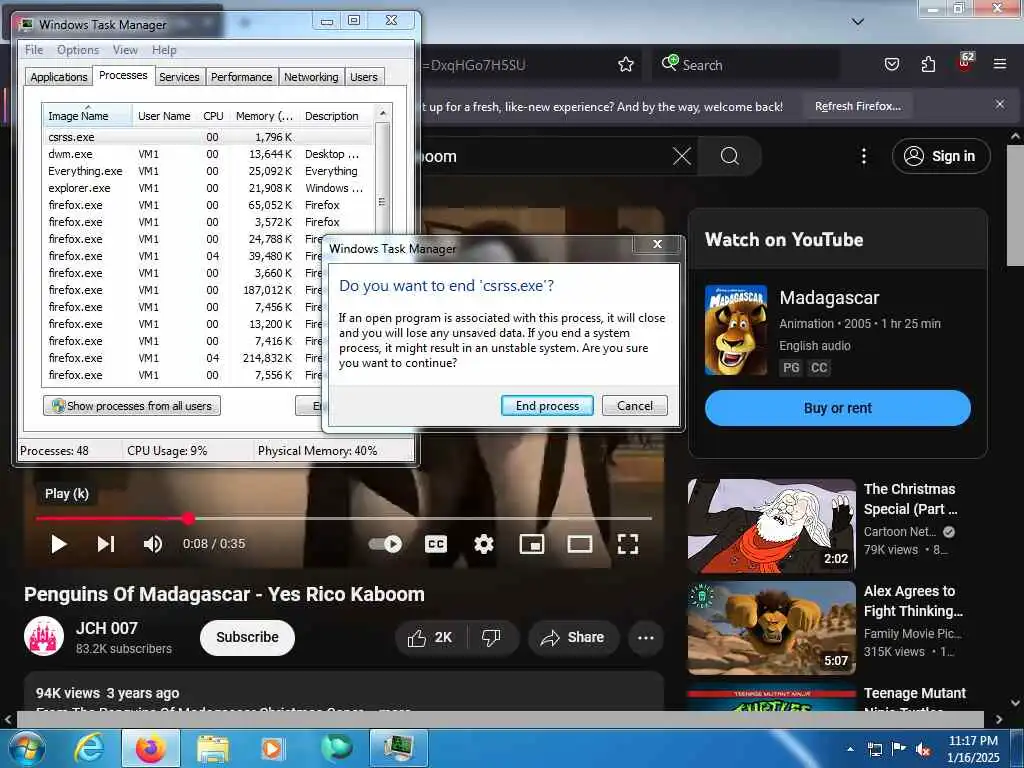Open Task Manager Options menu
Viewport: 1024px width, 768px height.
click(x=78, y=50)
